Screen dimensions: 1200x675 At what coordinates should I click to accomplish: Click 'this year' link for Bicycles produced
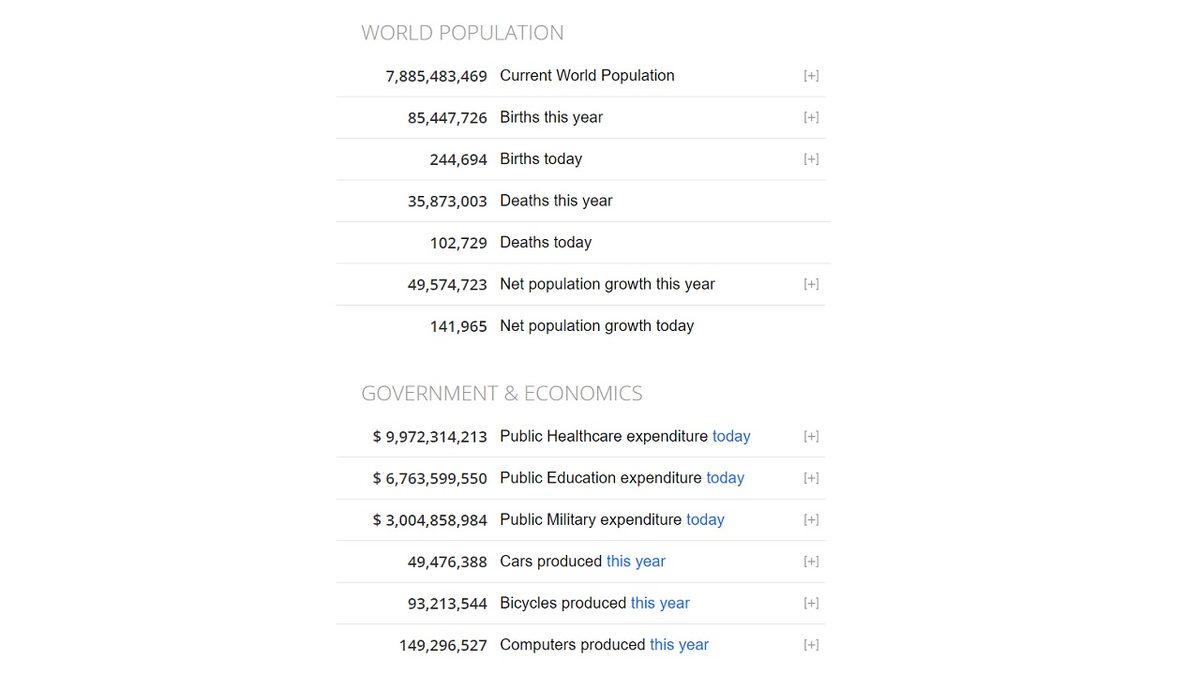[660, 603]
